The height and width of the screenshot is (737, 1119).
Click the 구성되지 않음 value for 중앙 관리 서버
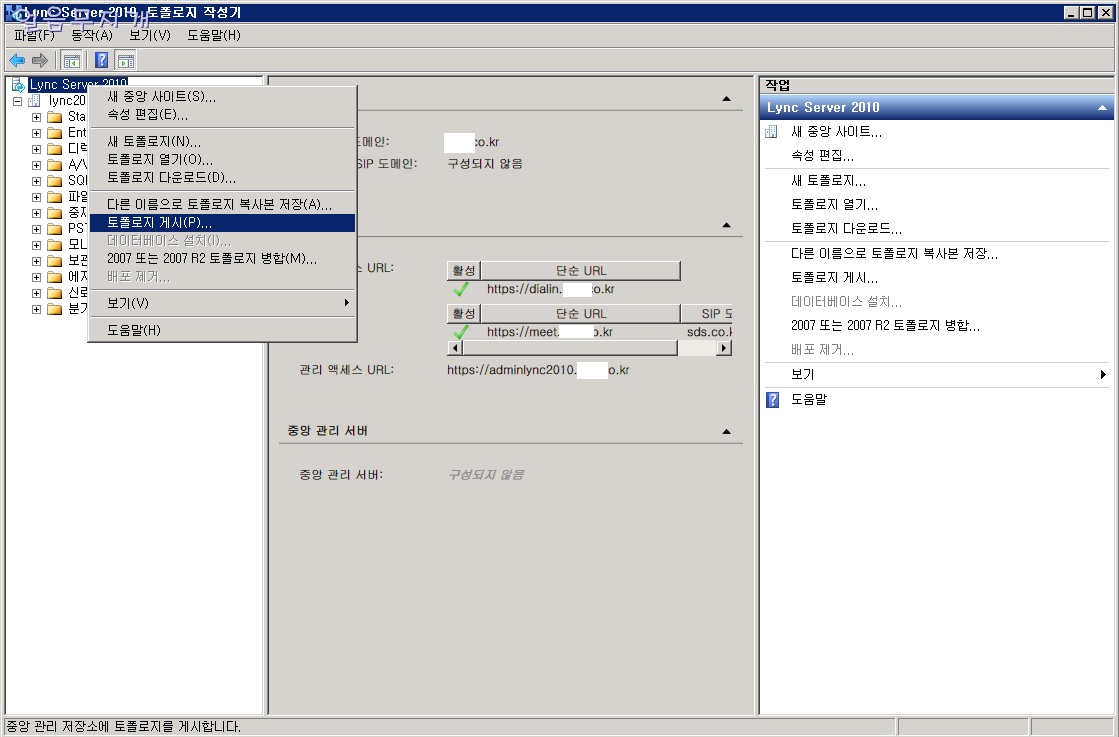point(485,474)
